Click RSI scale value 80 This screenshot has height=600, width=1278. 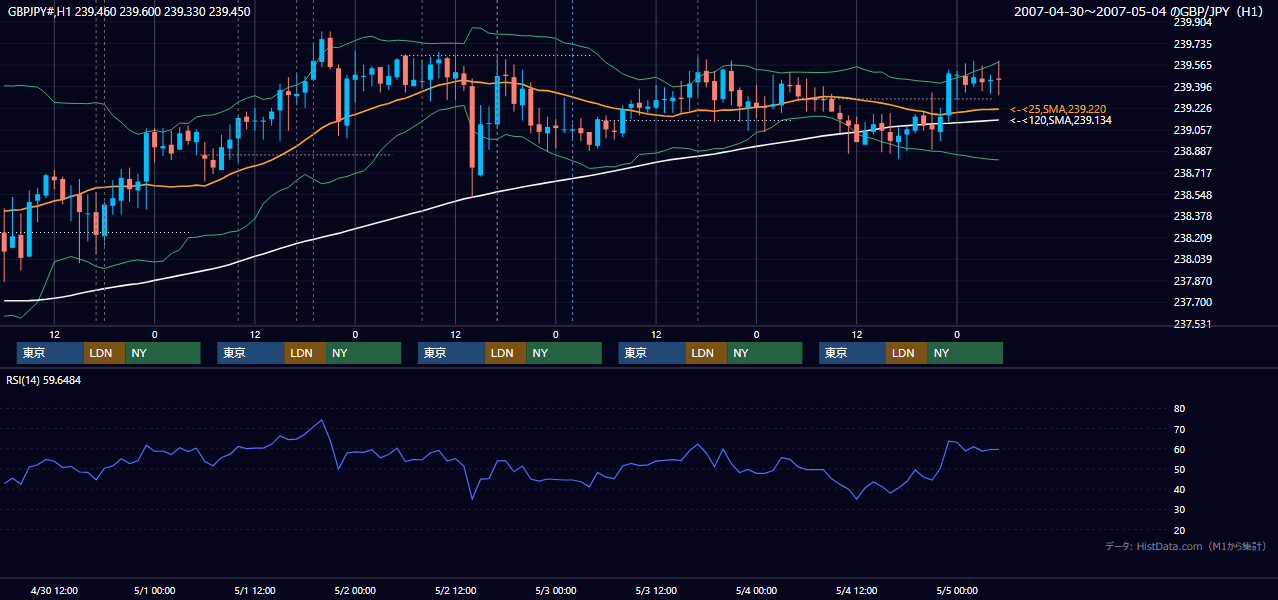(x=1179, y=409)
